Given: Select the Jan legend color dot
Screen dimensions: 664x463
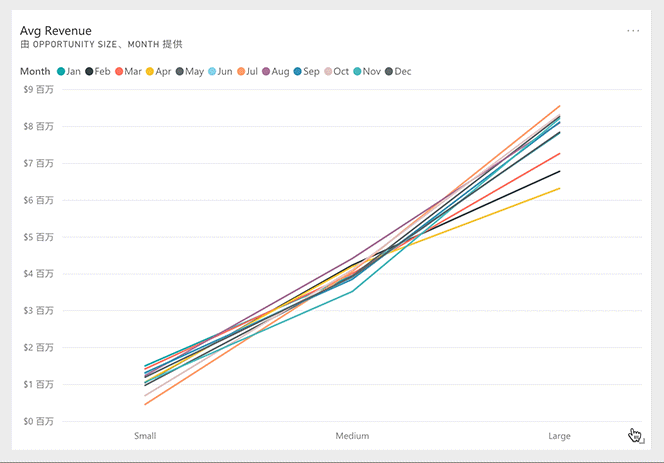Looking at the screenshot, I should 61,72.
